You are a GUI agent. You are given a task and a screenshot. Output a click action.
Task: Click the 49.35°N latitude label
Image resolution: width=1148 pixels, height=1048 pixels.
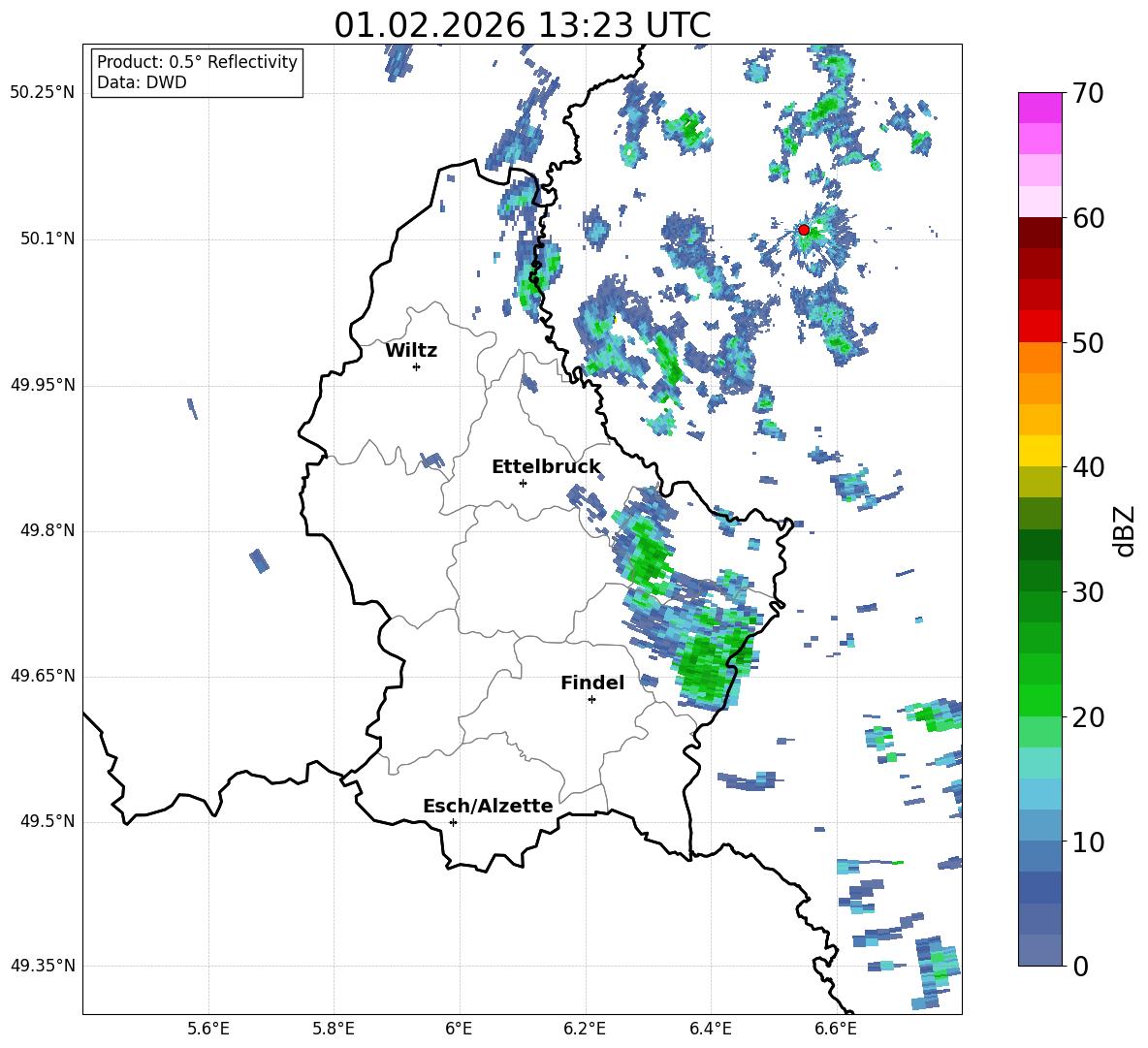point(43,966)
